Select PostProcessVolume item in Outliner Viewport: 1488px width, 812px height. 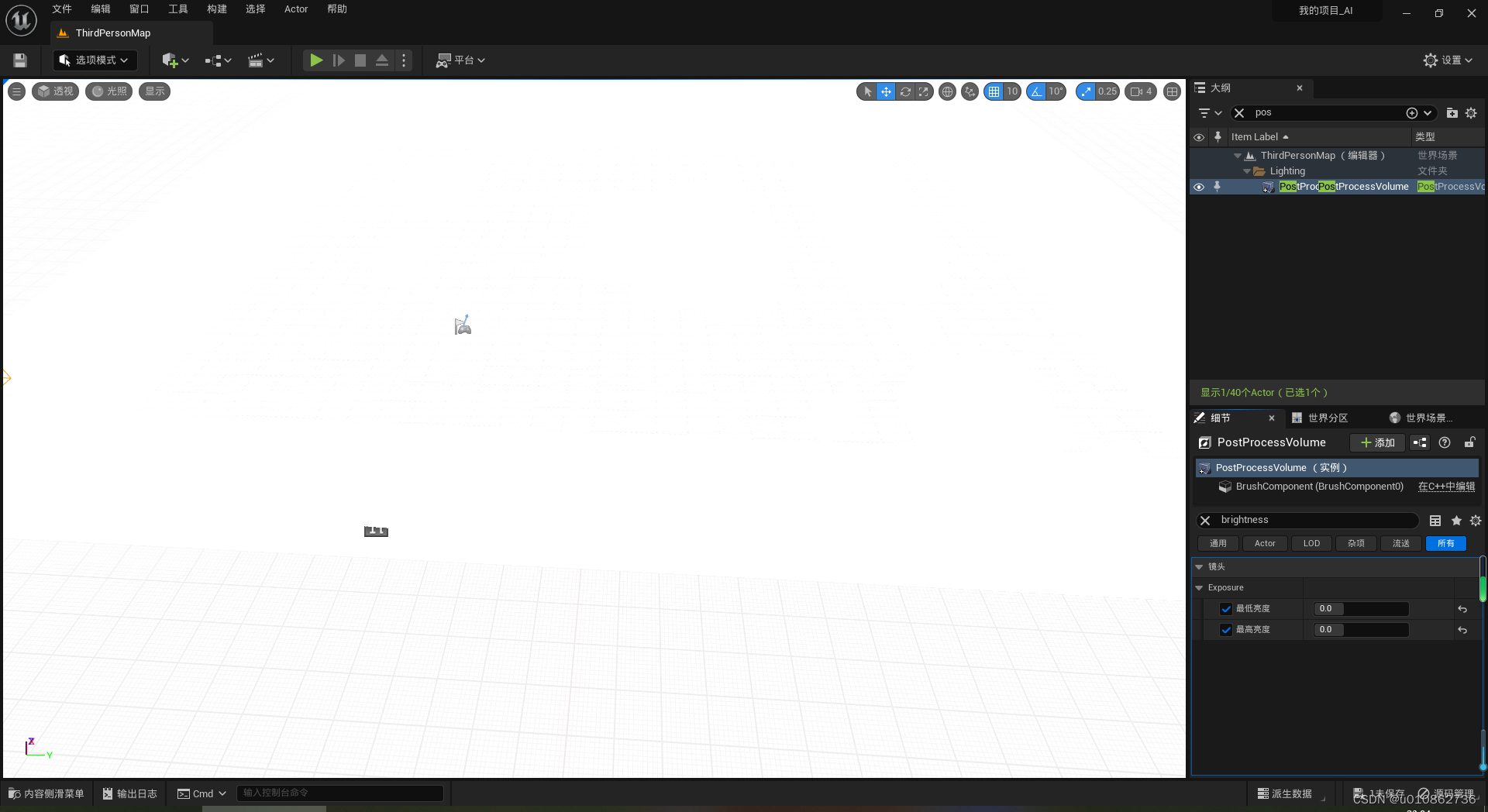[x=1344, y=187]
